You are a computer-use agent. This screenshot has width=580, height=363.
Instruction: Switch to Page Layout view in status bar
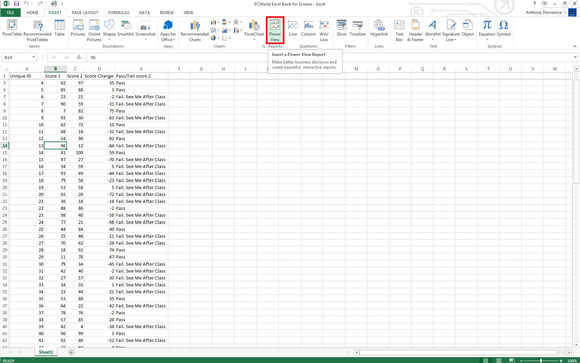pos(499,360)
